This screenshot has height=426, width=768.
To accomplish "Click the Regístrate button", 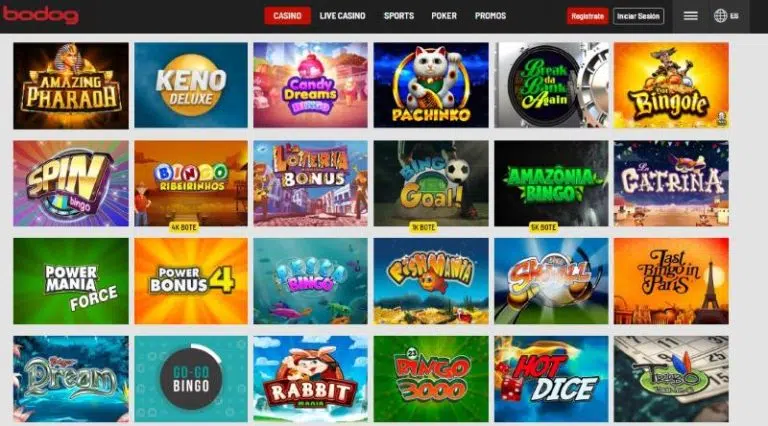I will point(588,16).
